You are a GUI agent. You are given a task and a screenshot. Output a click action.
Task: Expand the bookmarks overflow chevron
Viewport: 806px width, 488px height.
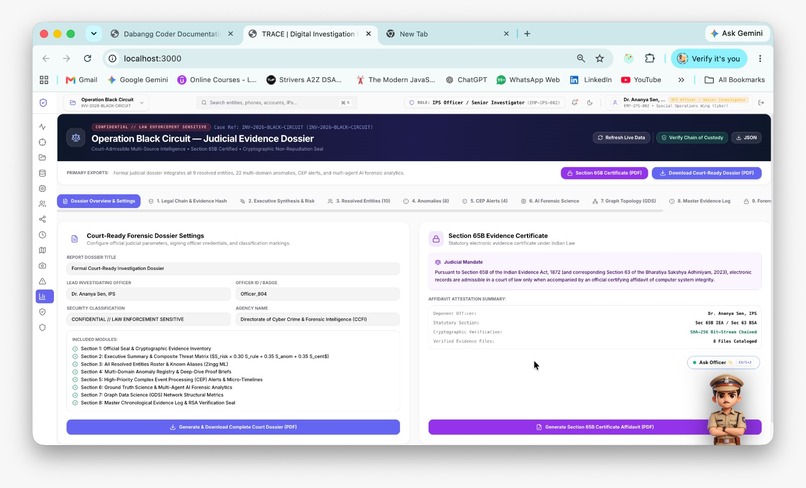click(x=681, y=80)
